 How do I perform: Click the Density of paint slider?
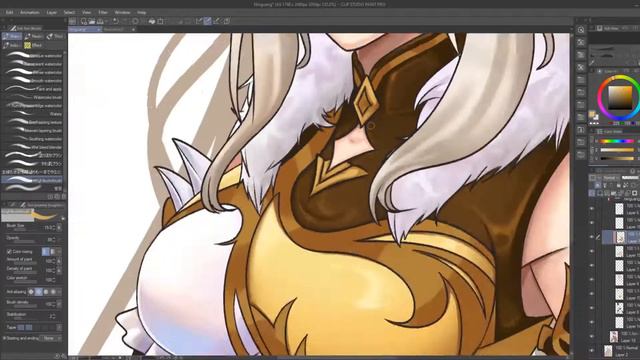[x=25, y=273]
